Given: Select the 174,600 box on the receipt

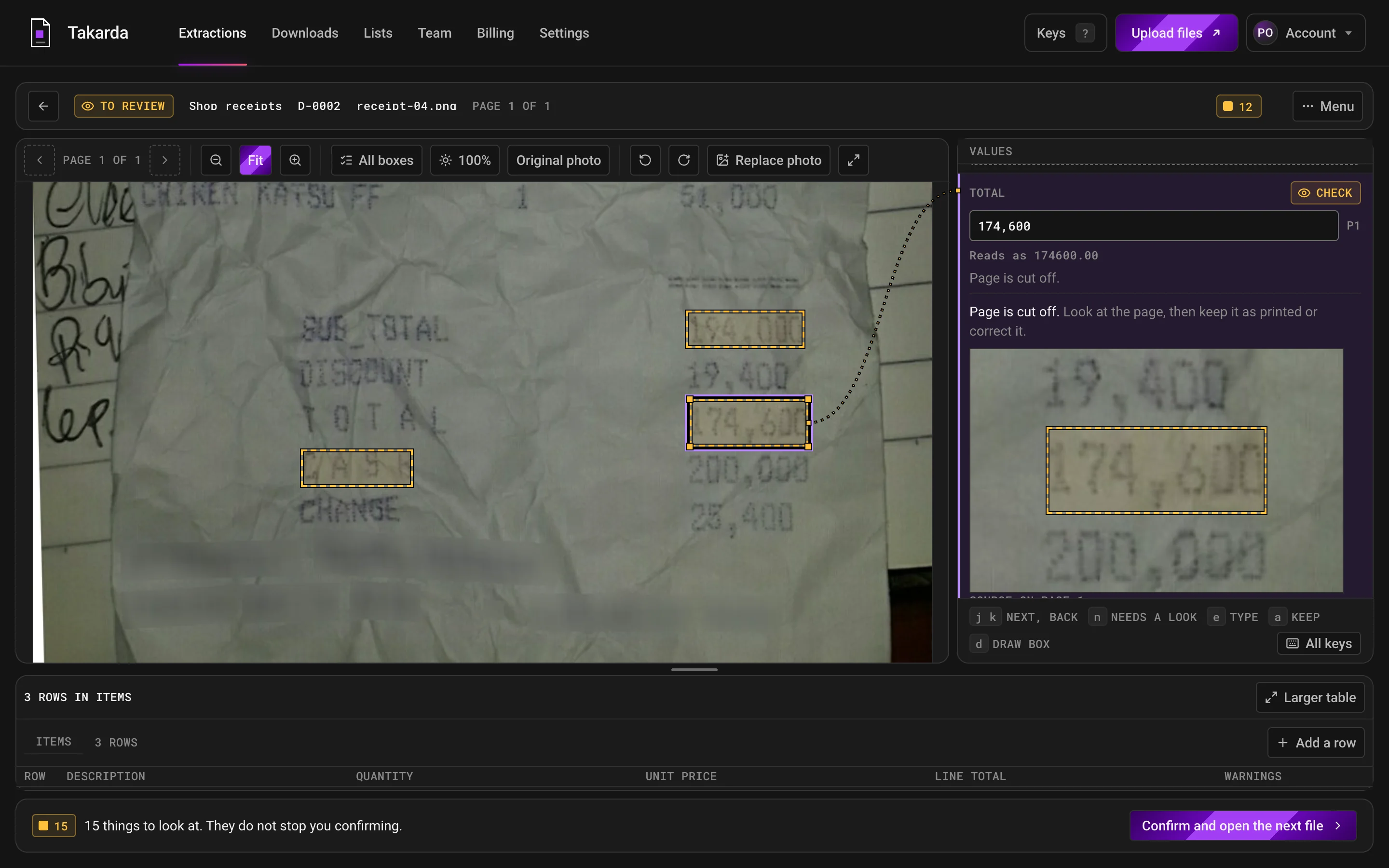Looking at the screenshot, I should pos(749,422).
